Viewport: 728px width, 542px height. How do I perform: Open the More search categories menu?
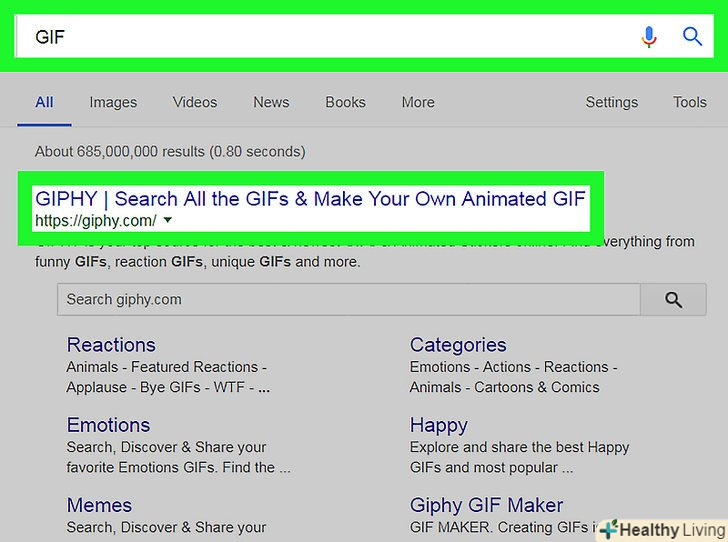pyautogui.click(x=418, y=102)
